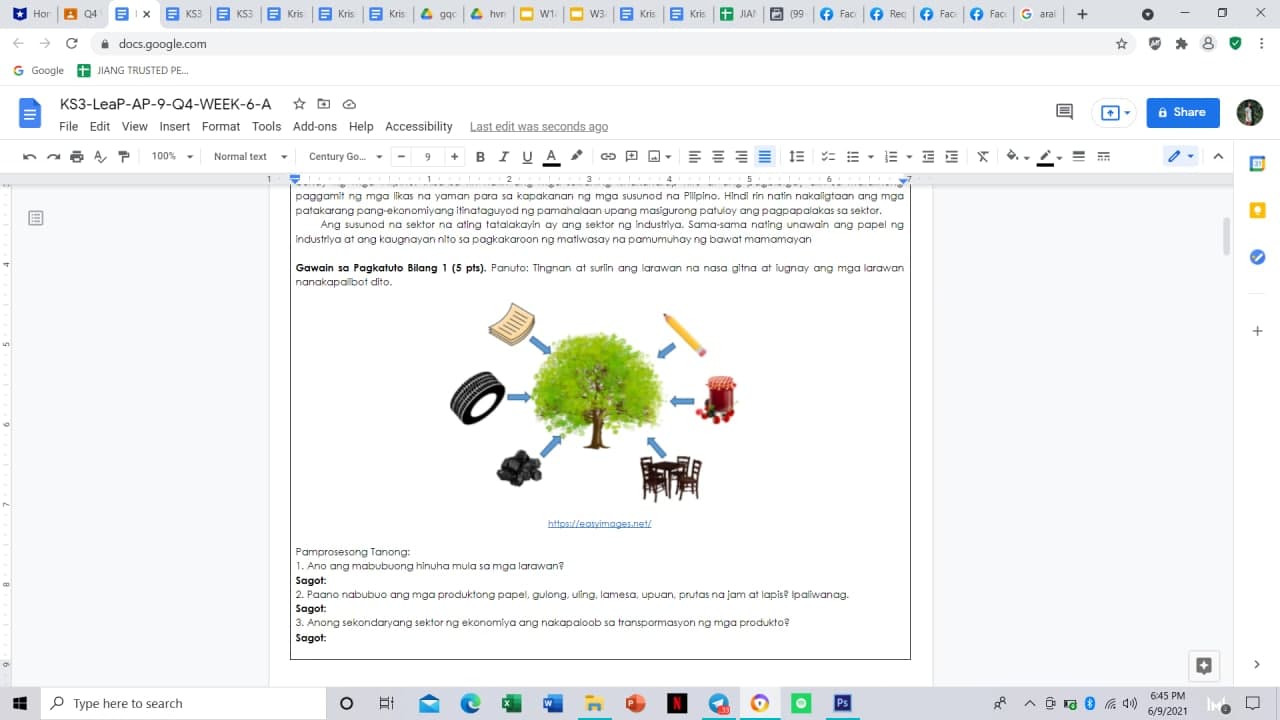
Task: Open the Edit menu
Action: (x=100, y=127)
